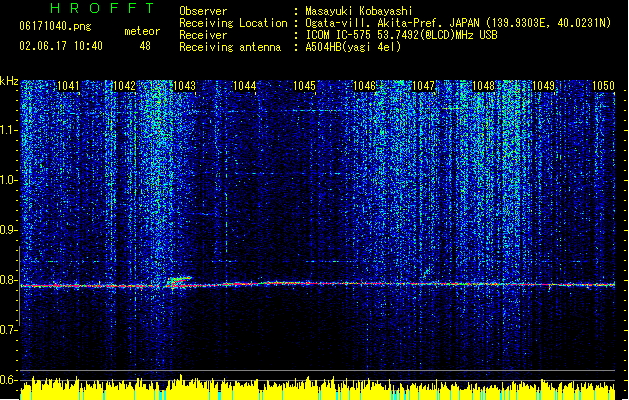This screenshot has width=629, height=400.
Task: Click the 1.0 kHz axis label
Action: 9,180
